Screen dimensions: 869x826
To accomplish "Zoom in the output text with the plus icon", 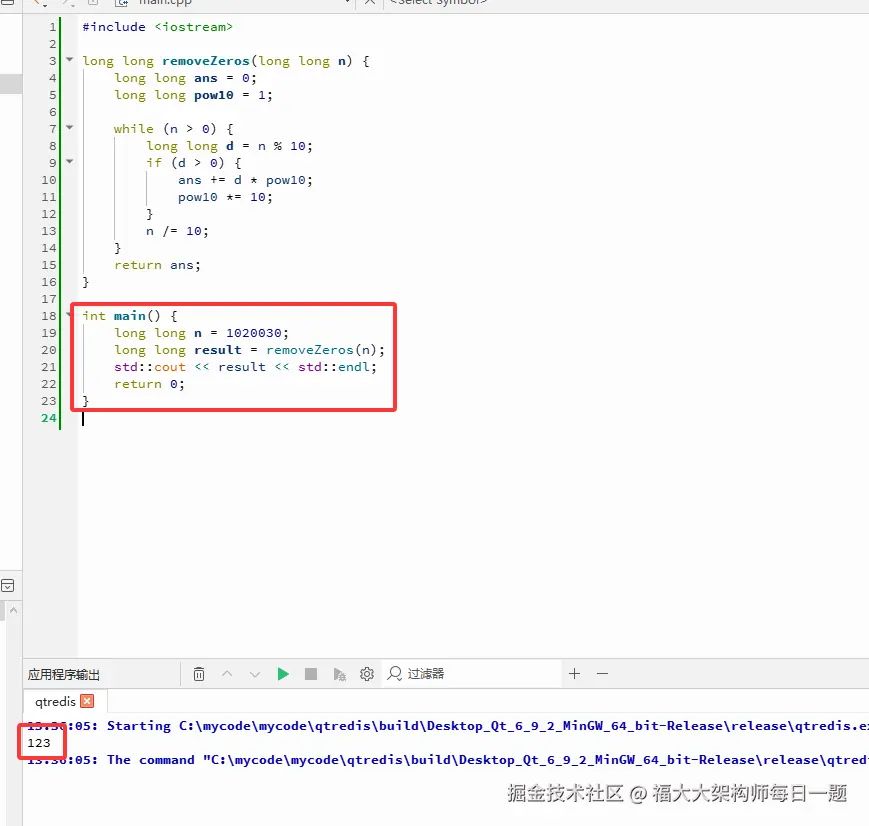I will pyautogui.click(x=575, y=674).
